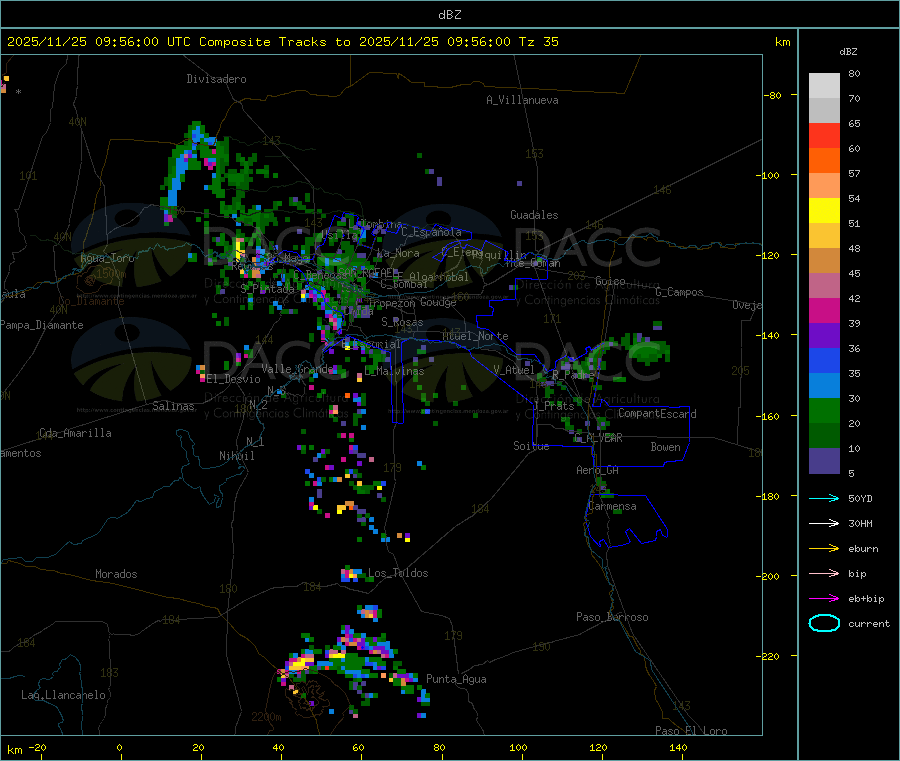The width and height of the screenshot is (900, 761).
Task: Click the yellow 51-54 dBZ legend swatch
Action: tap(824, 211)
